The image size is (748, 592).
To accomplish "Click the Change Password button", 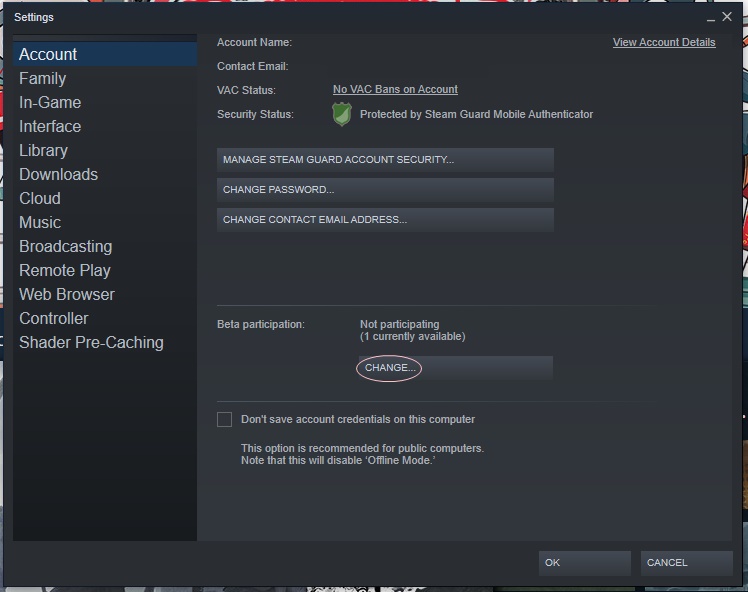I will (385, 190).
